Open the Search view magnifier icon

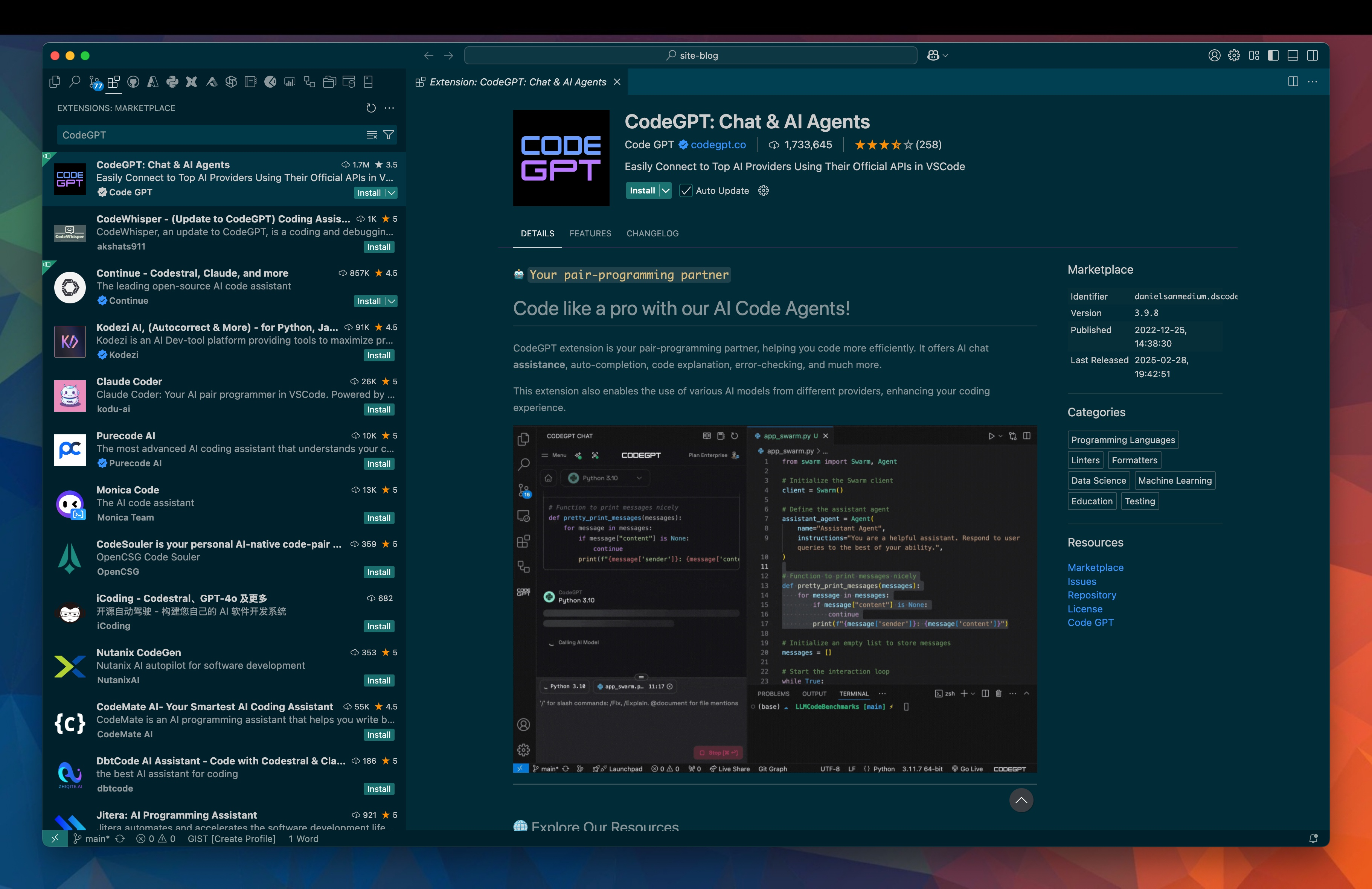75,82
